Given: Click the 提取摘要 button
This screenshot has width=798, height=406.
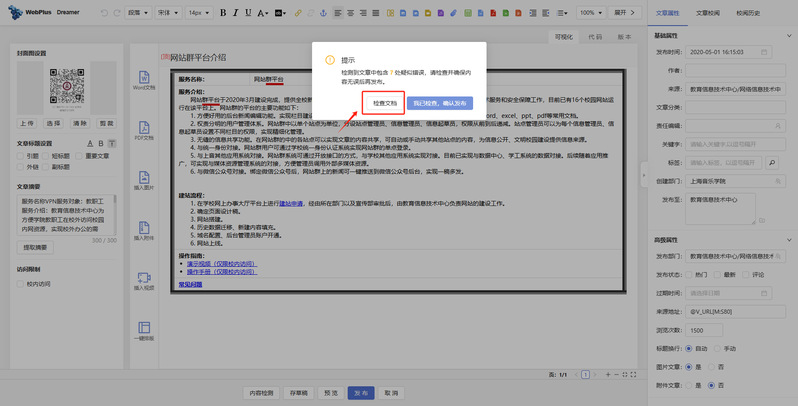Looking at the screenshot, I should (35, 247).
